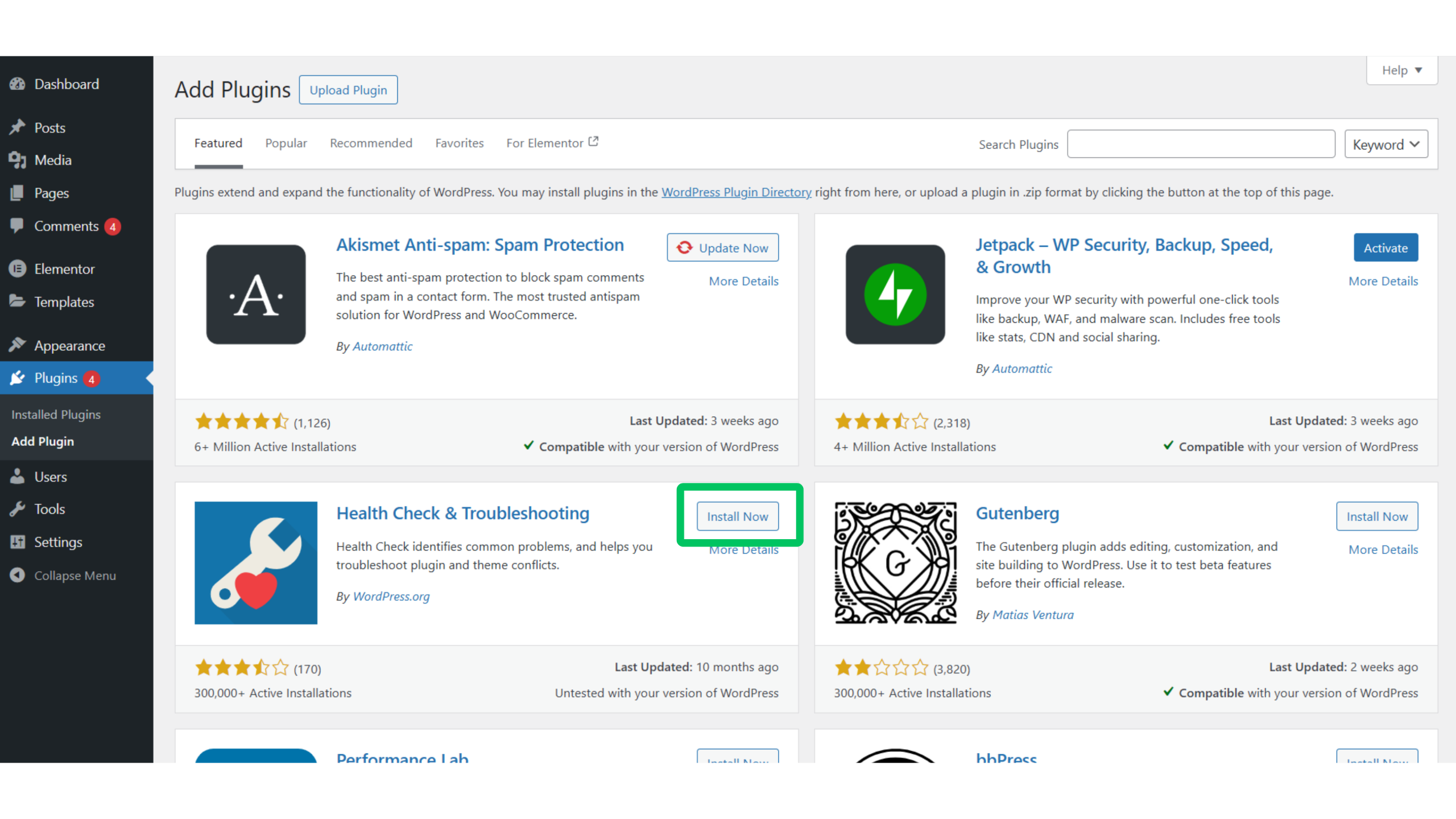Click the Templates folder icon
The image size is (1456, 819).
(18, 301)
